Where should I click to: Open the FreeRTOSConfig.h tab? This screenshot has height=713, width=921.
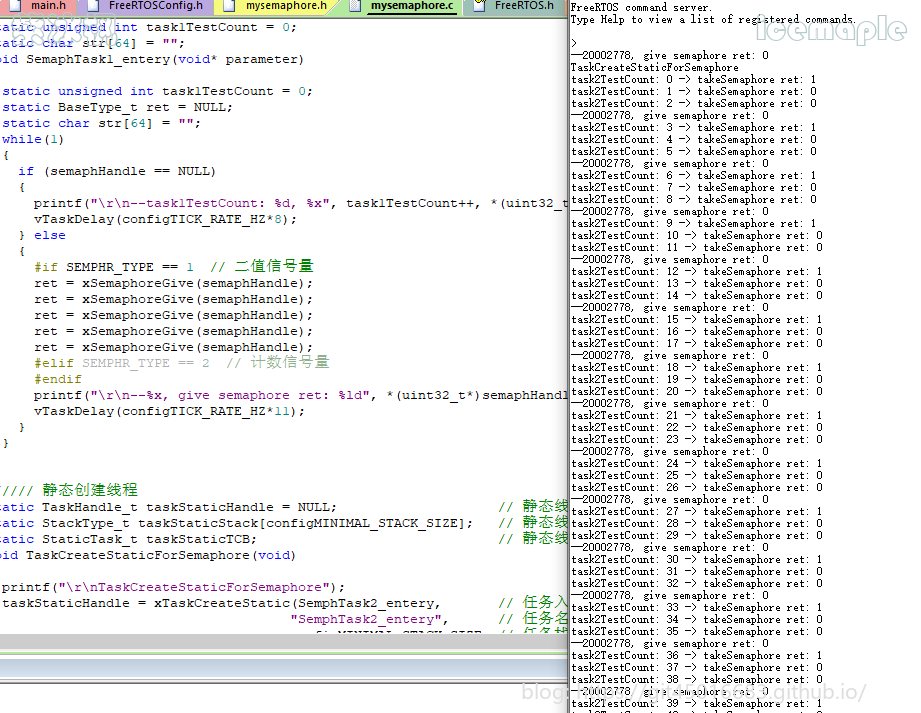tap(147, 6)
